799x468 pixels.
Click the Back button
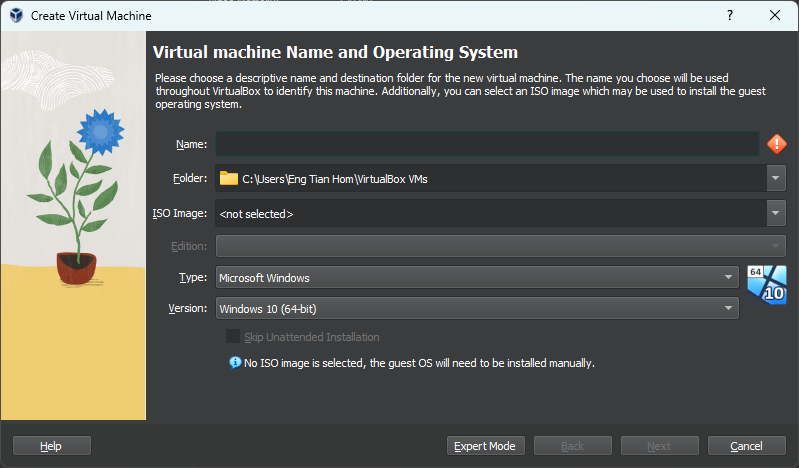pos(572,446)
